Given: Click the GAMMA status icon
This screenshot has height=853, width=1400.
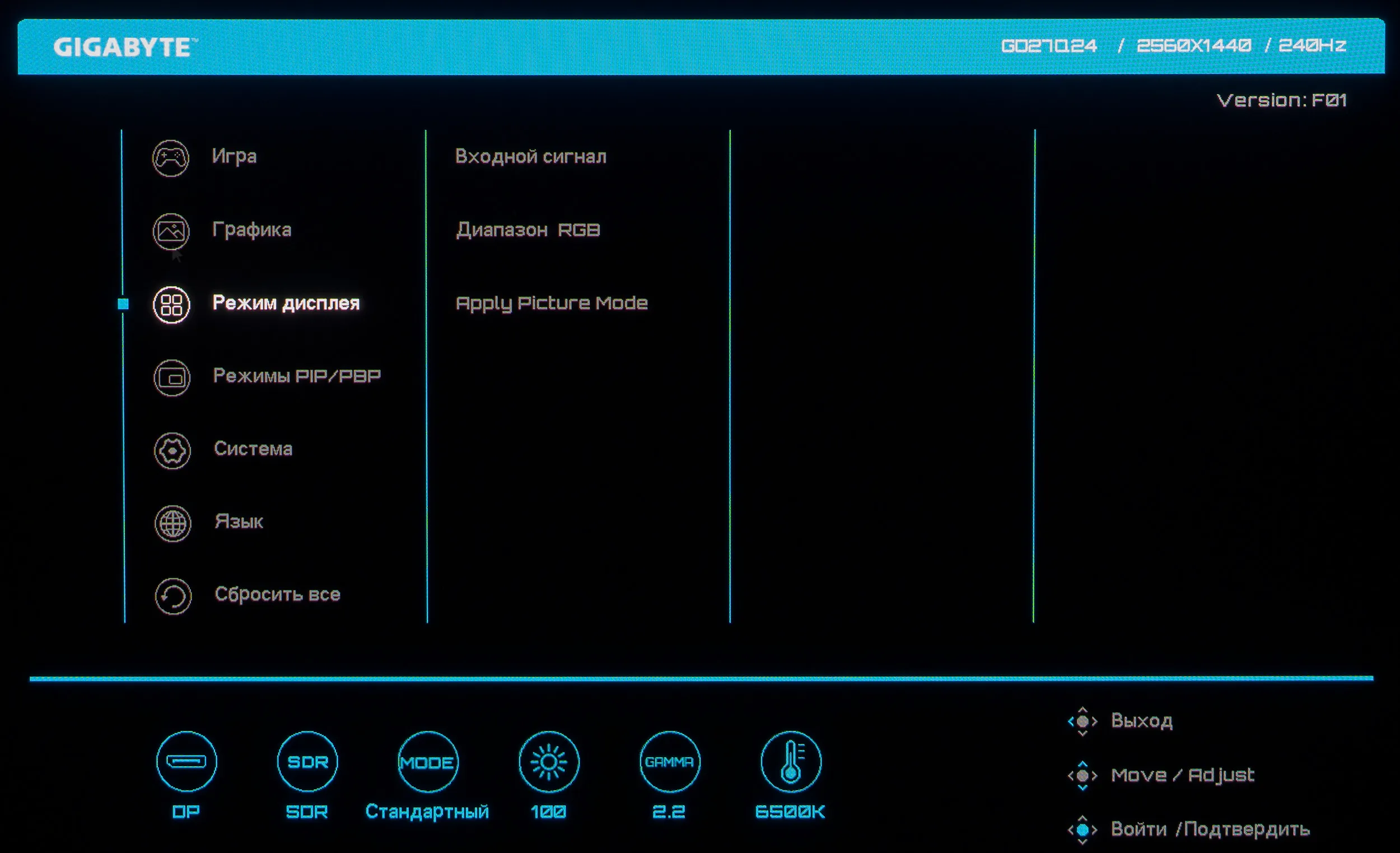Looking at the screenshot, I should [669, 762].
